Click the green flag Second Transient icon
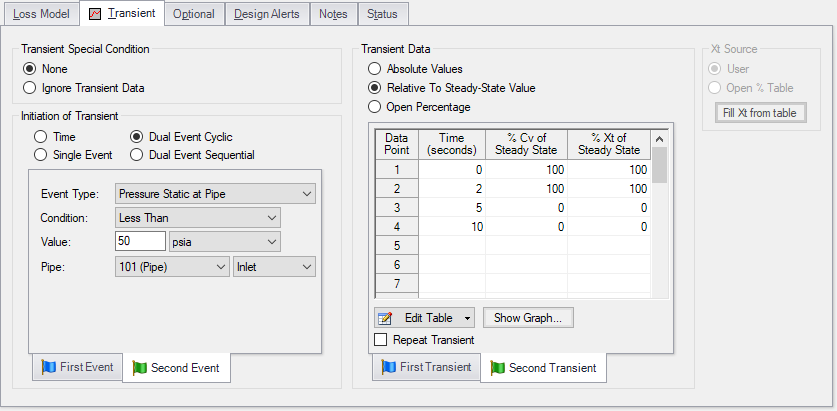 [498, 367]
